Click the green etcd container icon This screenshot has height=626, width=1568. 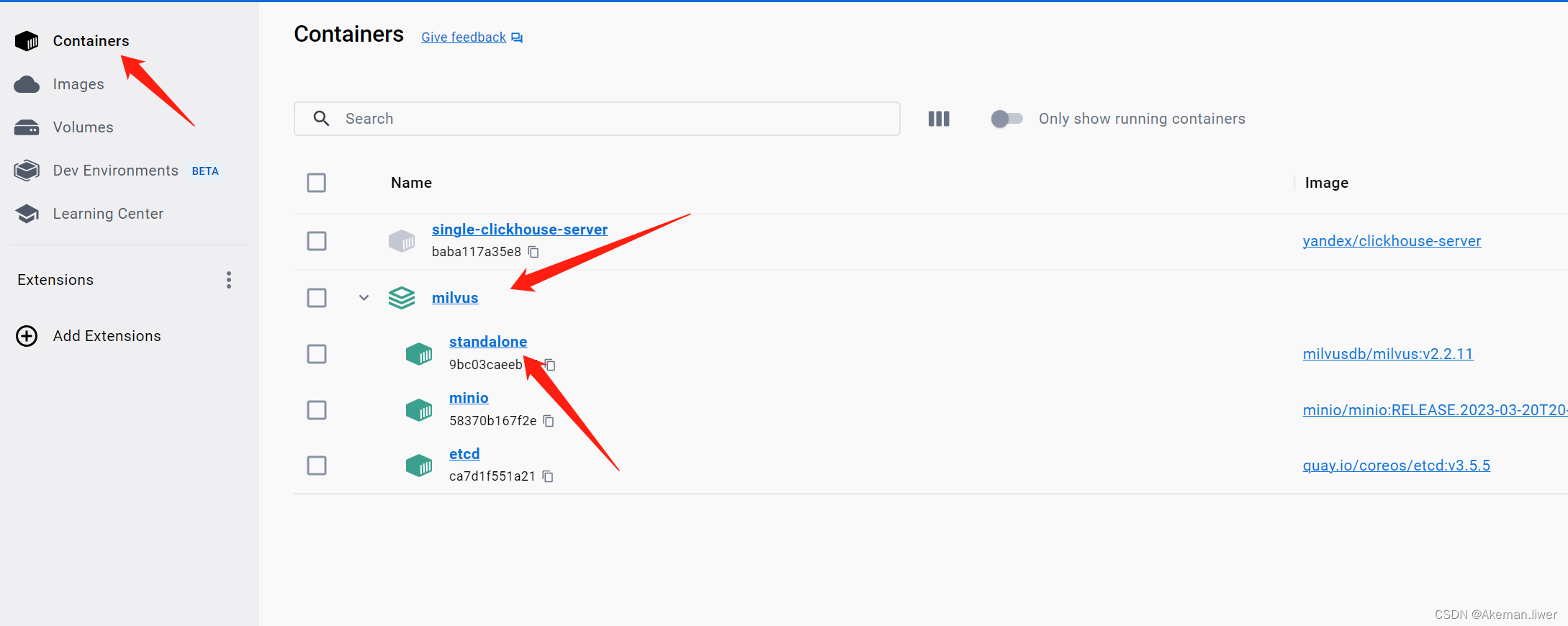tap(419, 466)
